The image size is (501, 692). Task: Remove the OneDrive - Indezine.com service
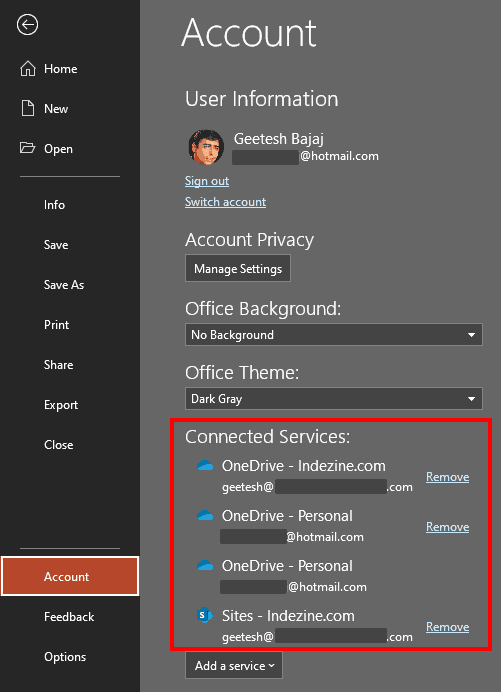pyautogui.click(x=447, y=477)
